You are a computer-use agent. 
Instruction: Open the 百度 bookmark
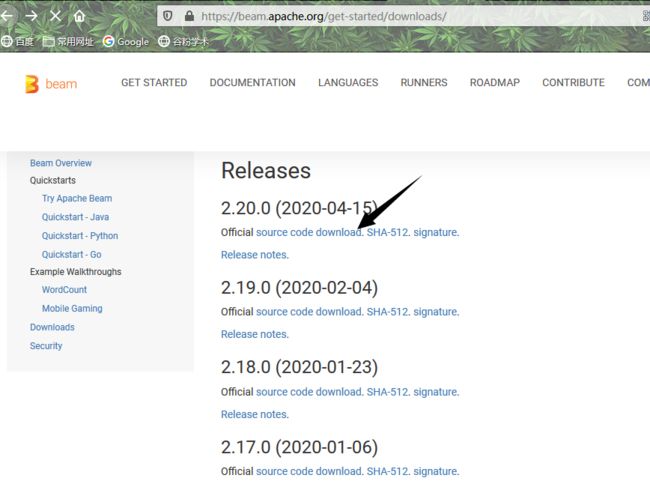click(17, 41)
